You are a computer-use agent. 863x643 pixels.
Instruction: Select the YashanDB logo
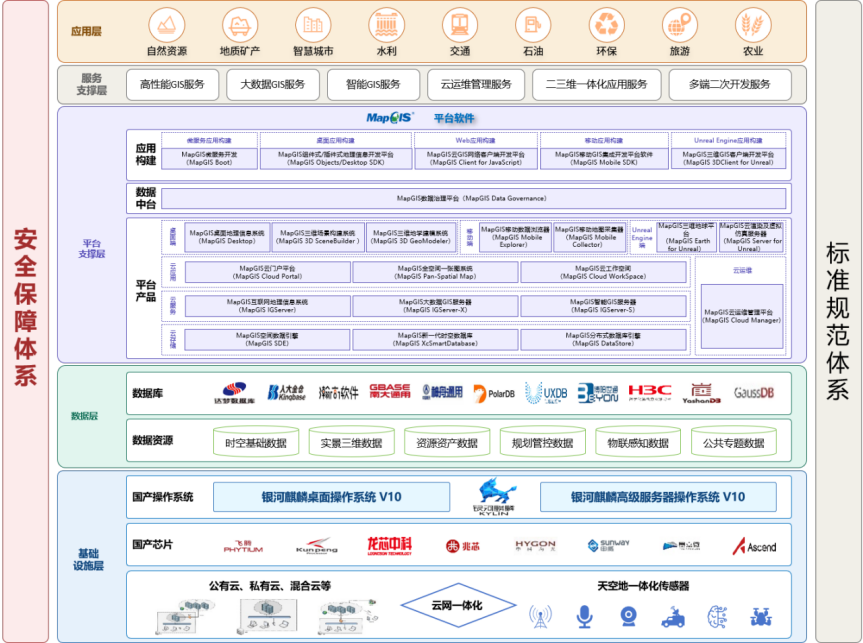pyautogui.click(x=701, y=394)
